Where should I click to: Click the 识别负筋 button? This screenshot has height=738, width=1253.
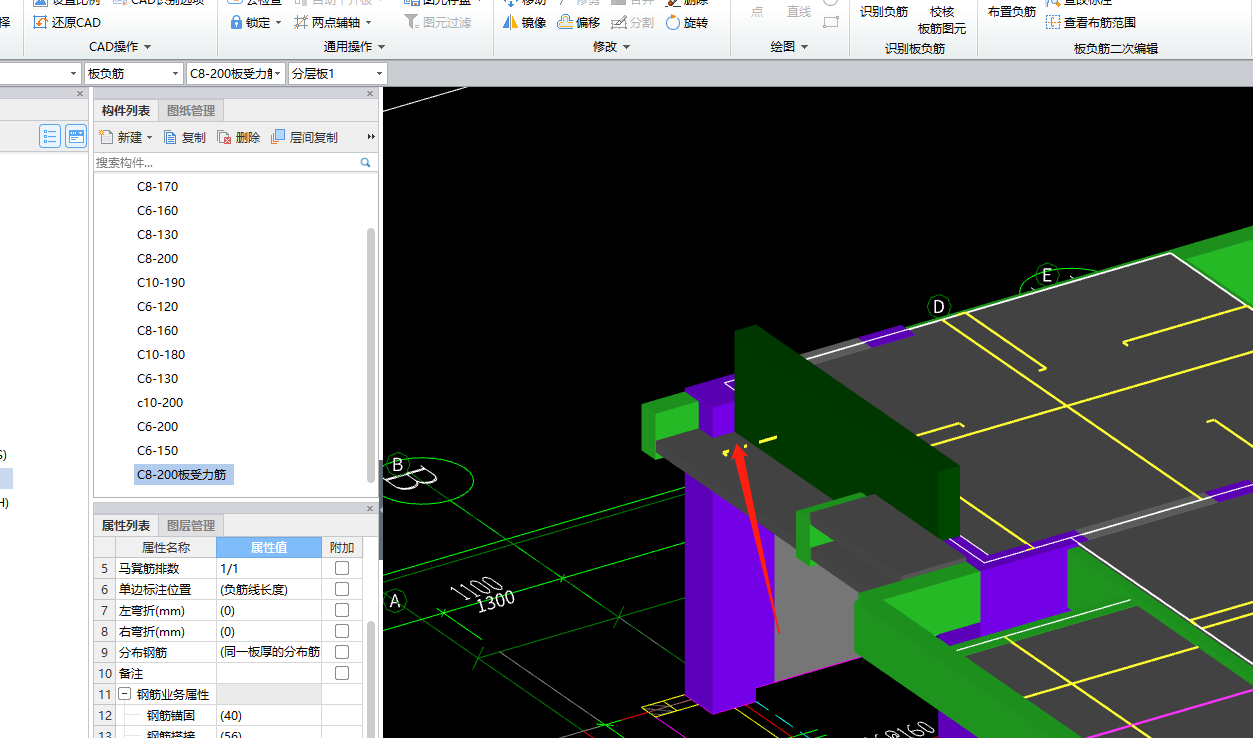(x=884, y=12)
